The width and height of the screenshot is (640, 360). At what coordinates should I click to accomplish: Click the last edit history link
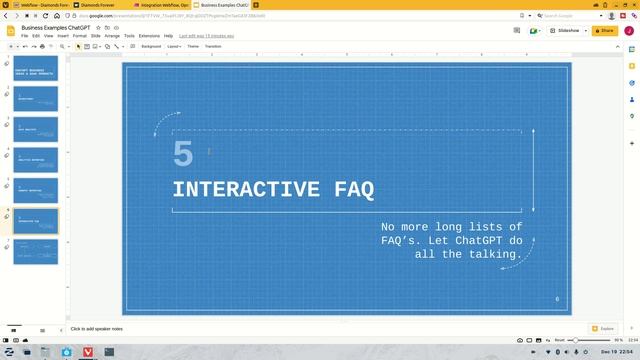(207, 36)
